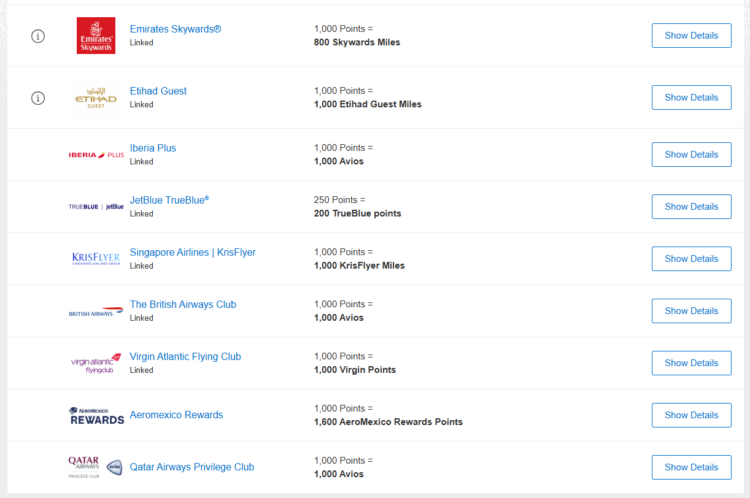The height and width of the screenshot is (498, 750).
Task: Click the info icon beside Etihad Guest
Action: tap(38, 98)
